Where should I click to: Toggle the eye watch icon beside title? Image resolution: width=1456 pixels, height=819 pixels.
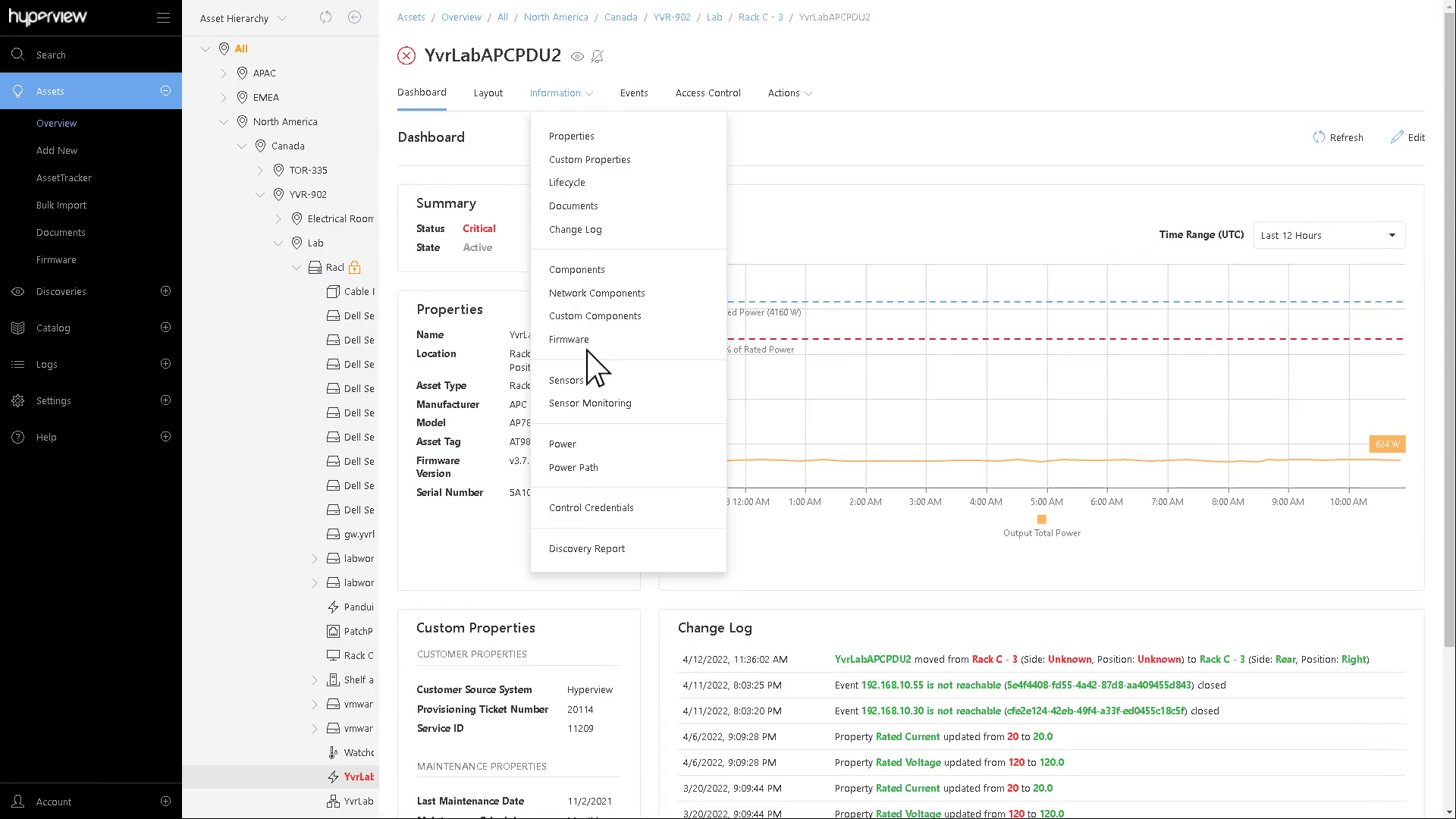click(x=577, y=56)
